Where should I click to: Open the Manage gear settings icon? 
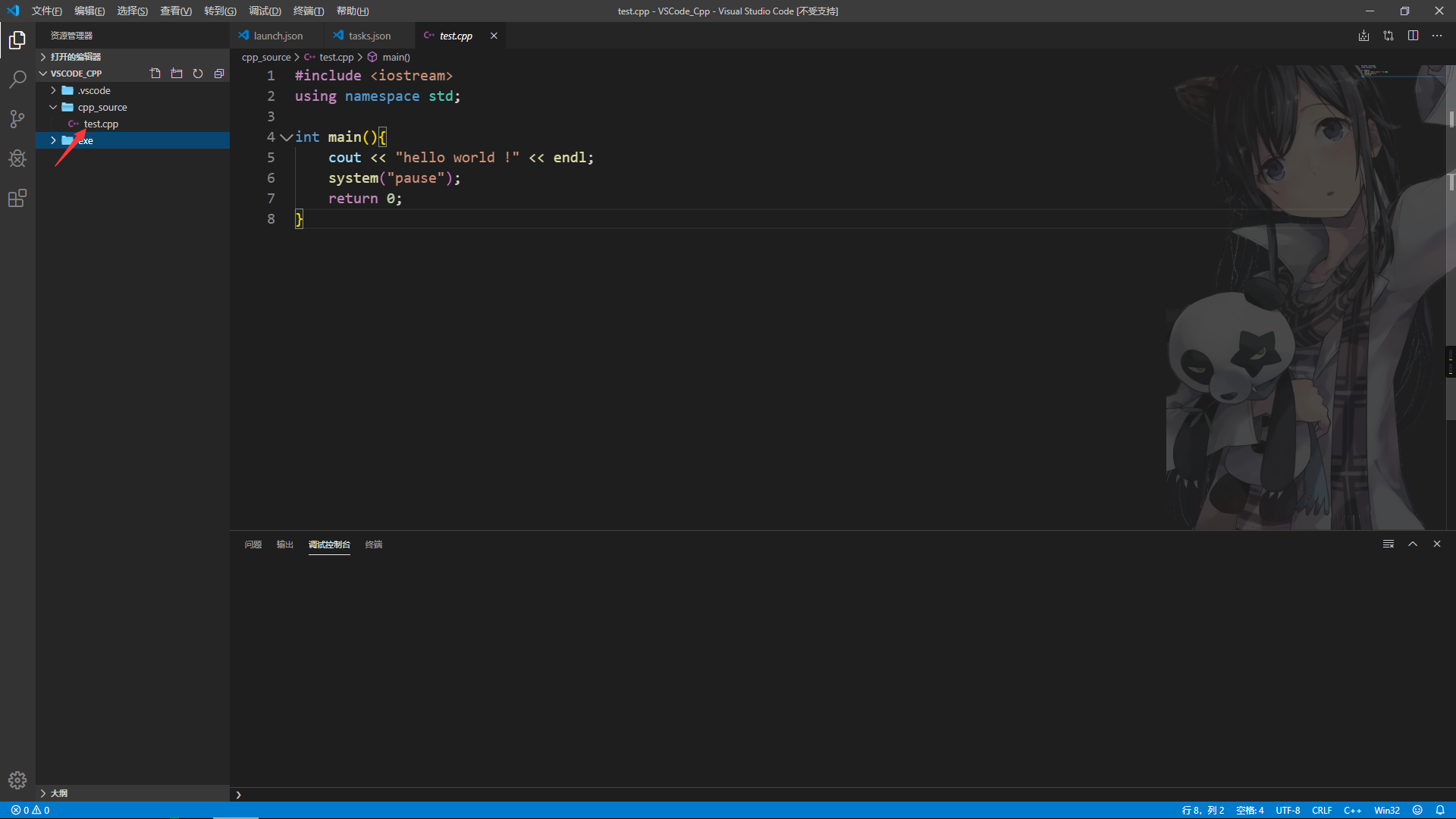[x=17, y=780]
